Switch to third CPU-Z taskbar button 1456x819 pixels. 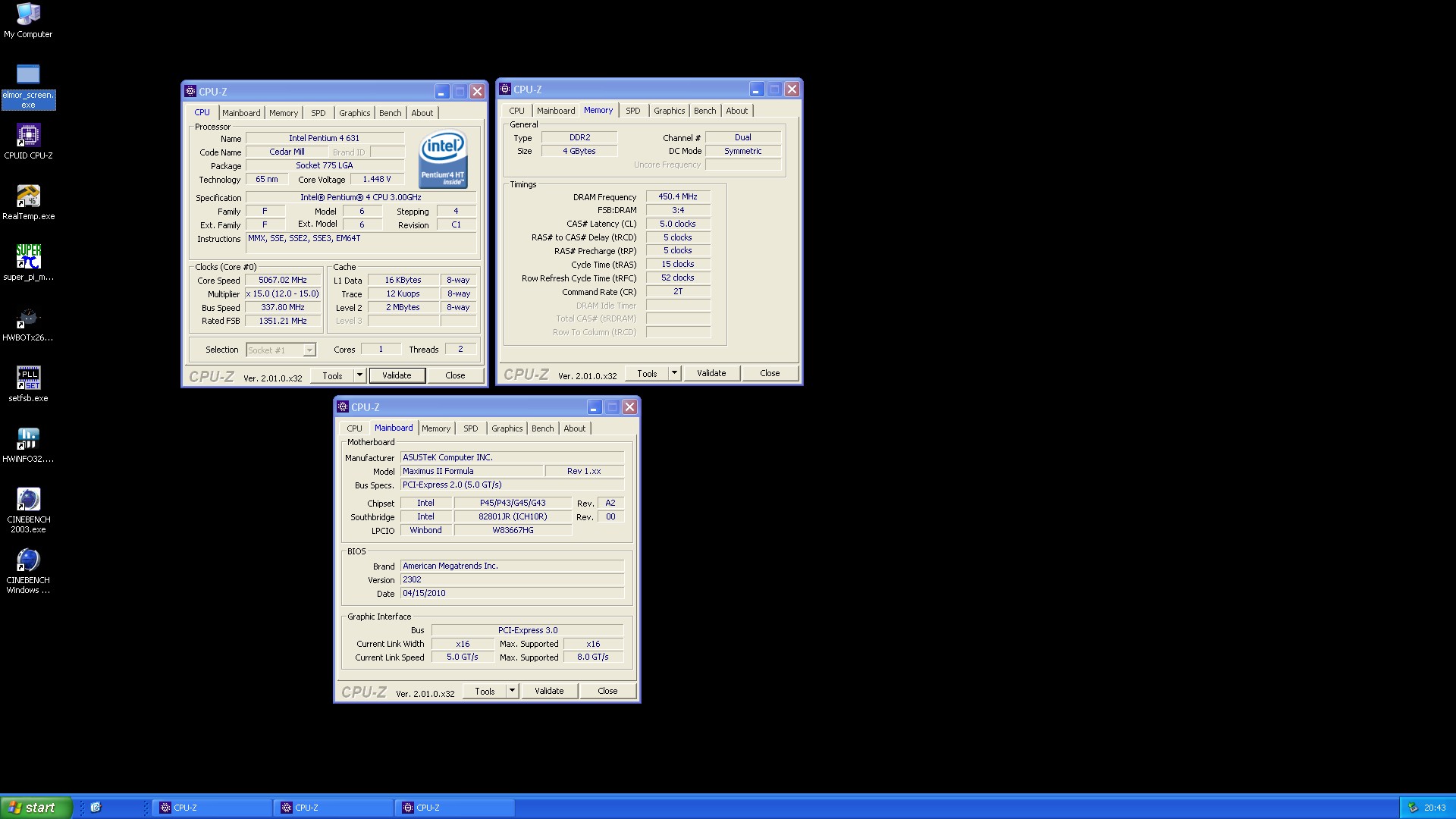coord(456,808)
